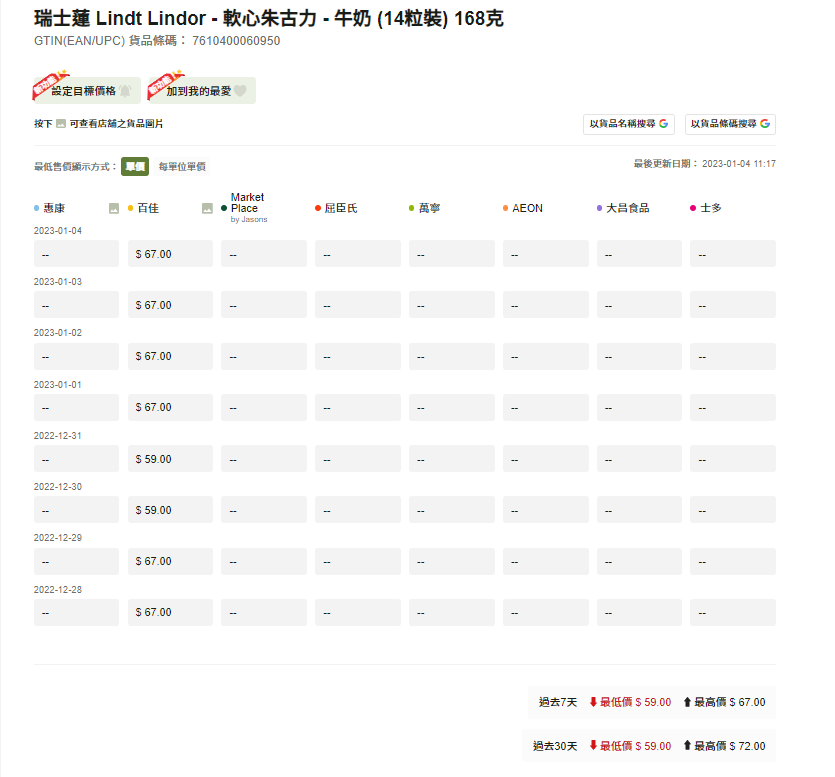The image size is (835, 777).
Task: Click the 百佳 $67.00 price for 2023-01-02
Action: [x=170, y=356]
